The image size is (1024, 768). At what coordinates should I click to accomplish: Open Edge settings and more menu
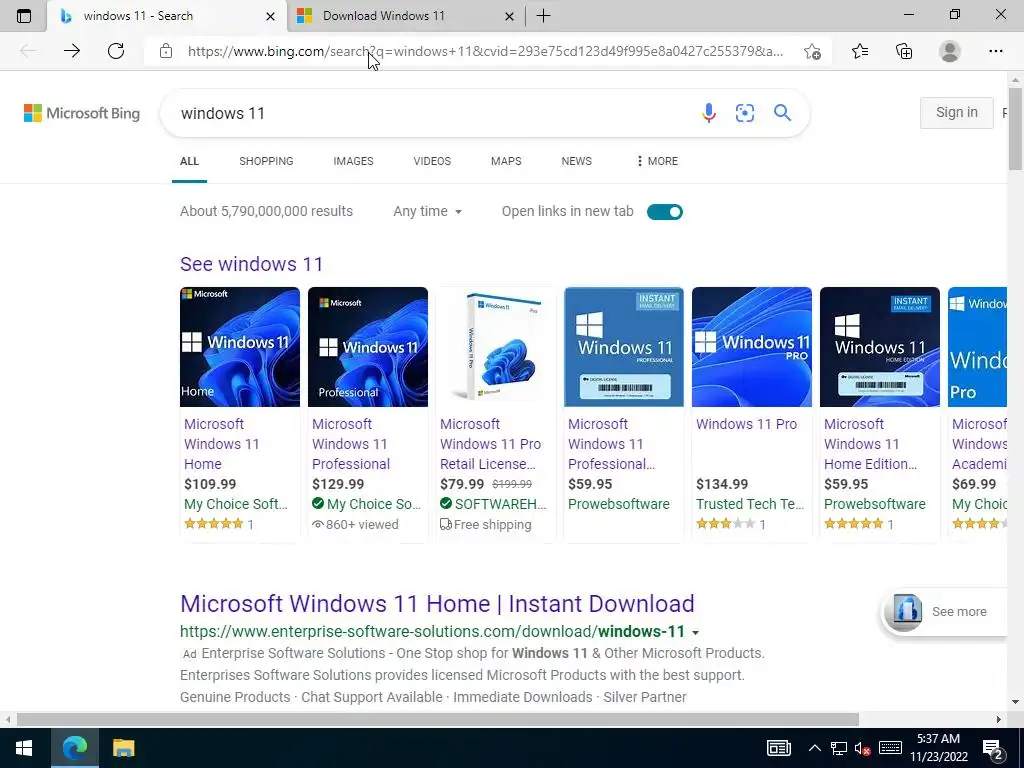pos(995,51)
